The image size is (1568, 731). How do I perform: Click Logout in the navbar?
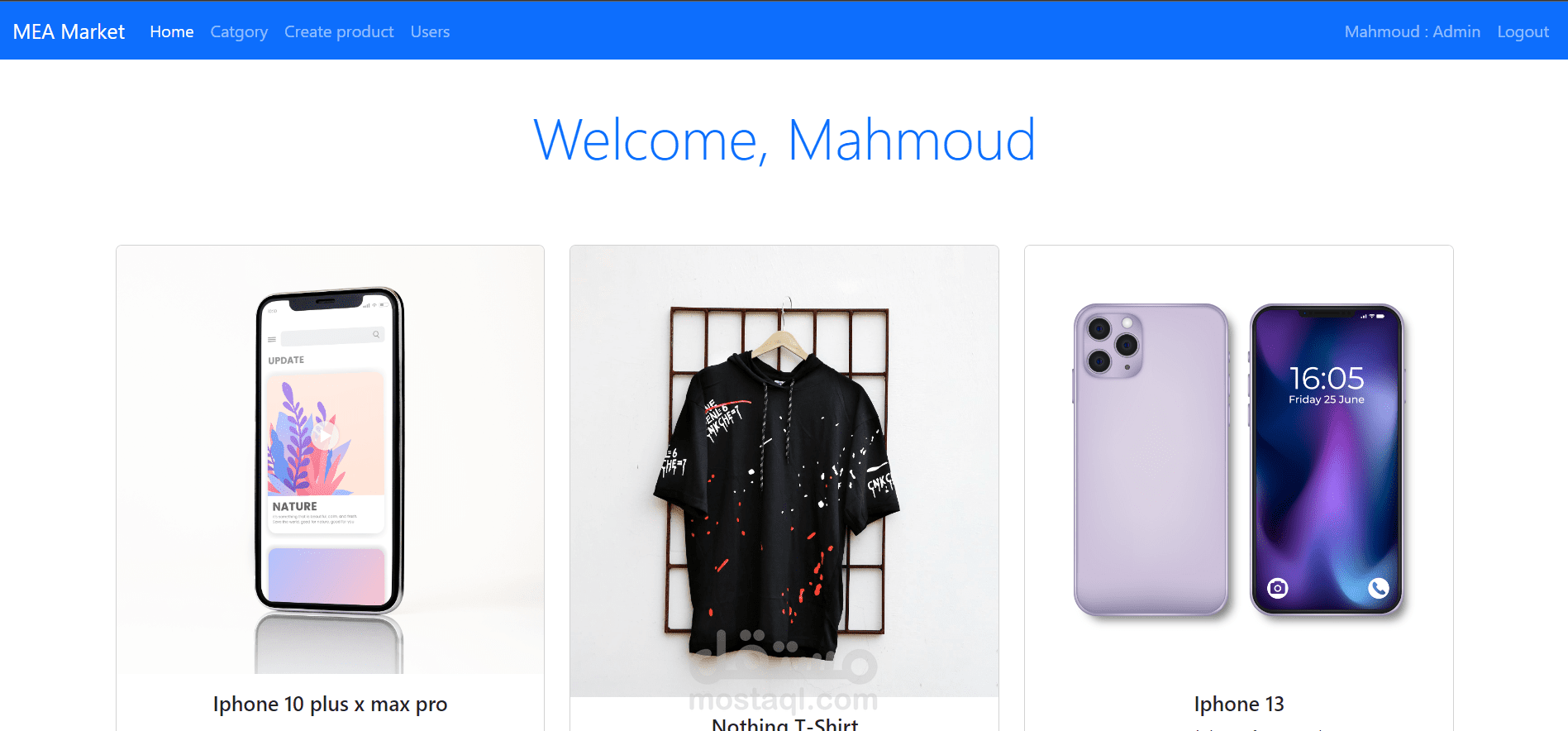tap(1523, 31)
